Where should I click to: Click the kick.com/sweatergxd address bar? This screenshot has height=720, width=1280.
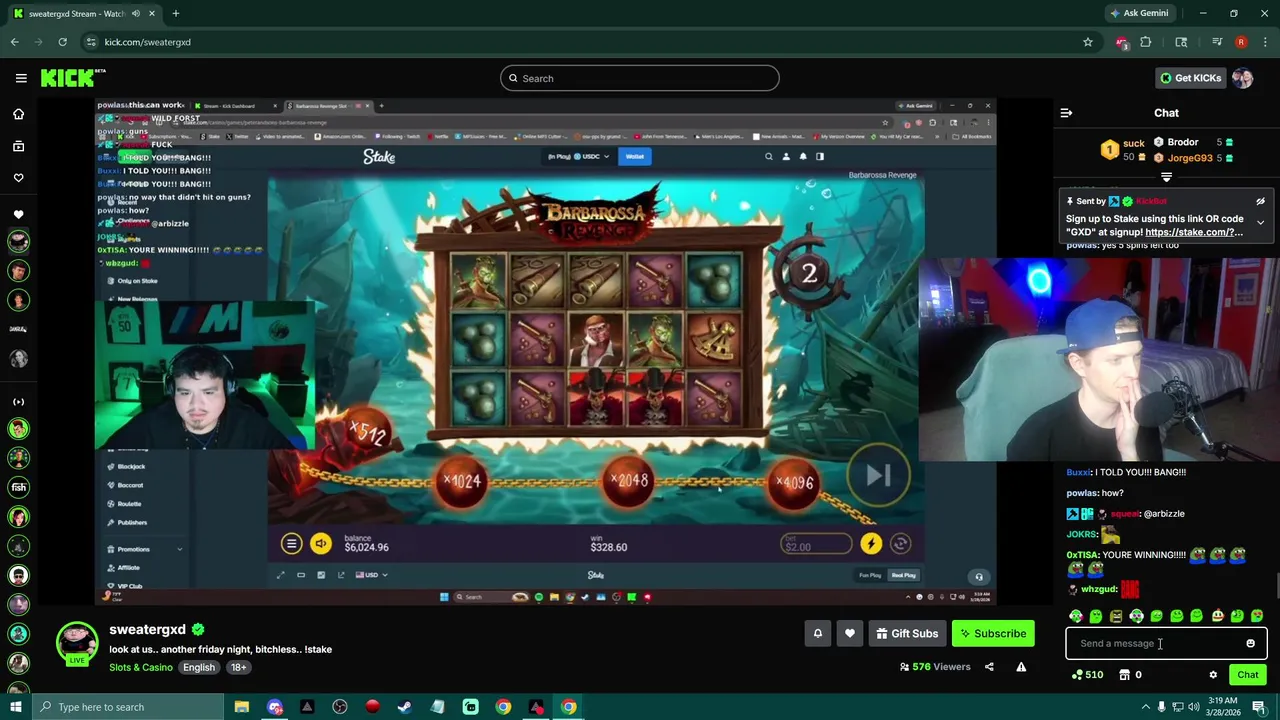[147, 42]
